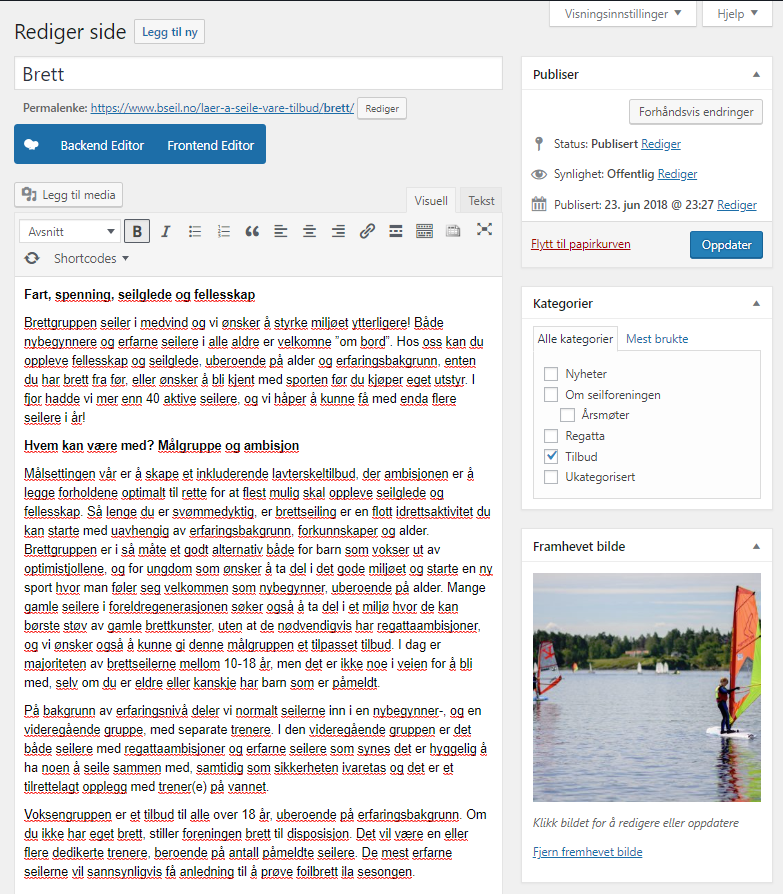Check Om seilforeningen category
This screenshot has height=894, width=783.
551,395
